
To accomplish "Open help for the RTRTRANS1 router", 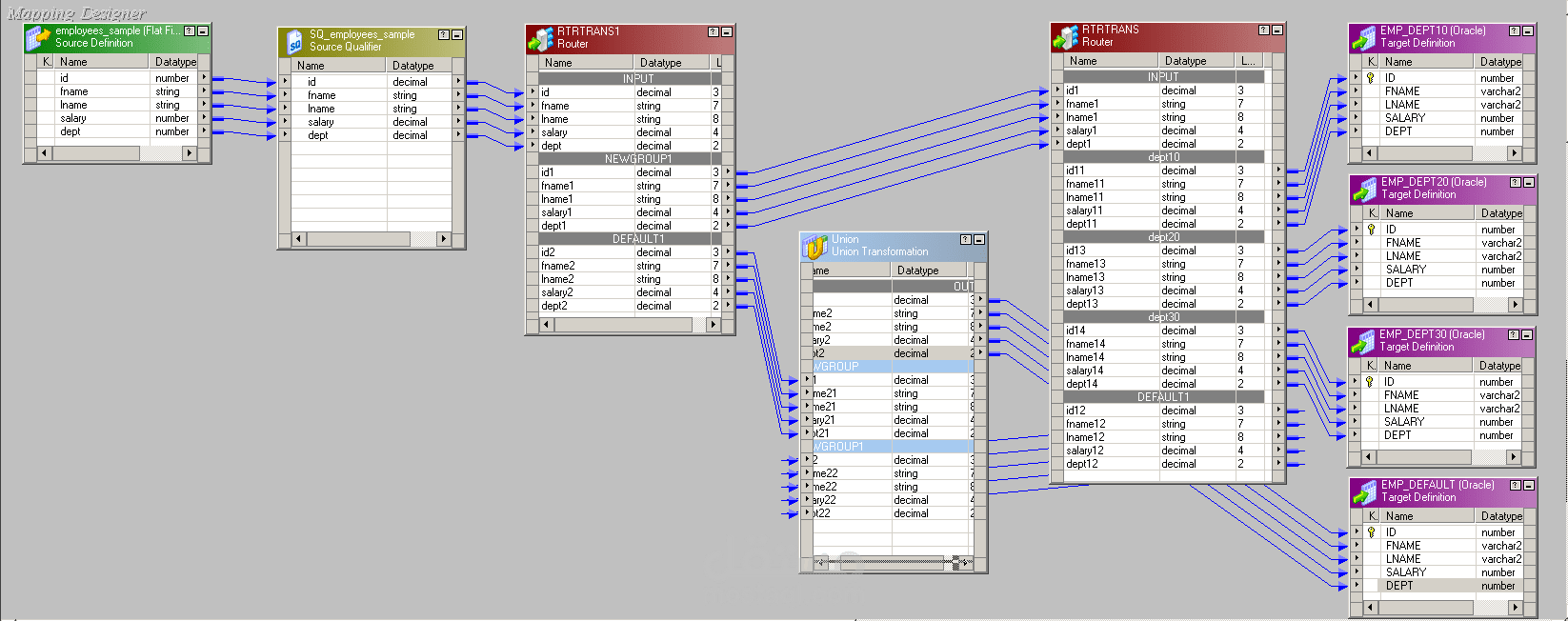I will tap(713, 31).
